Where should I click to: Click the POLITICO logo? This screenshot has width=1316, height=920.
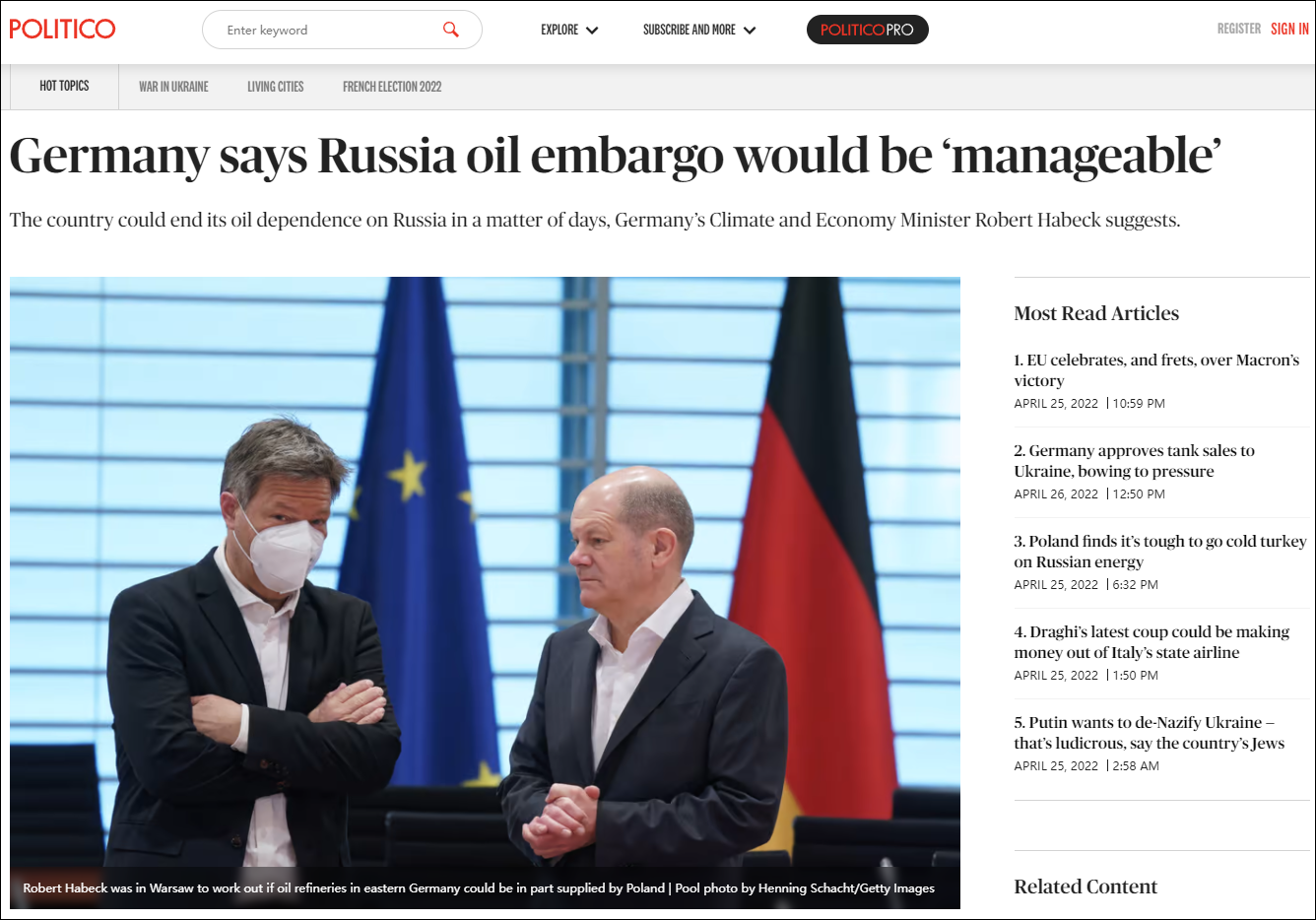click(x=62, y=30)
